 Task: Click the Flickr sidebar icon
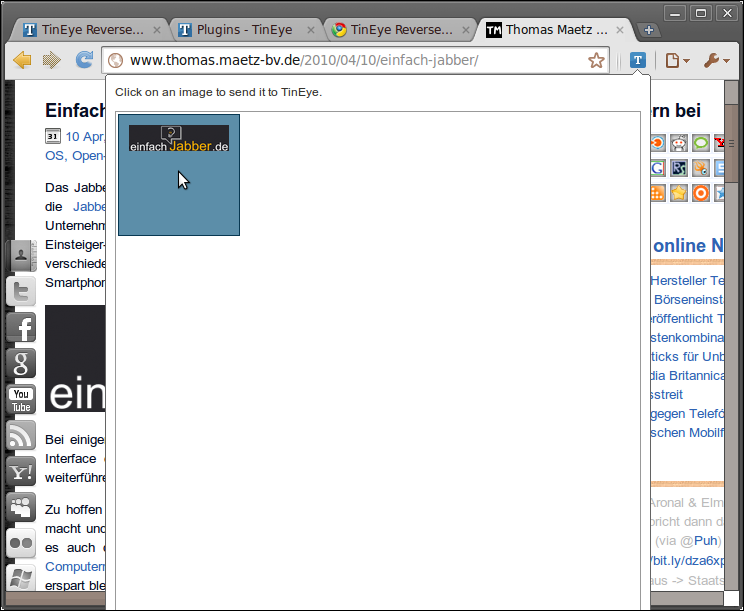click(x=21, y=543)
